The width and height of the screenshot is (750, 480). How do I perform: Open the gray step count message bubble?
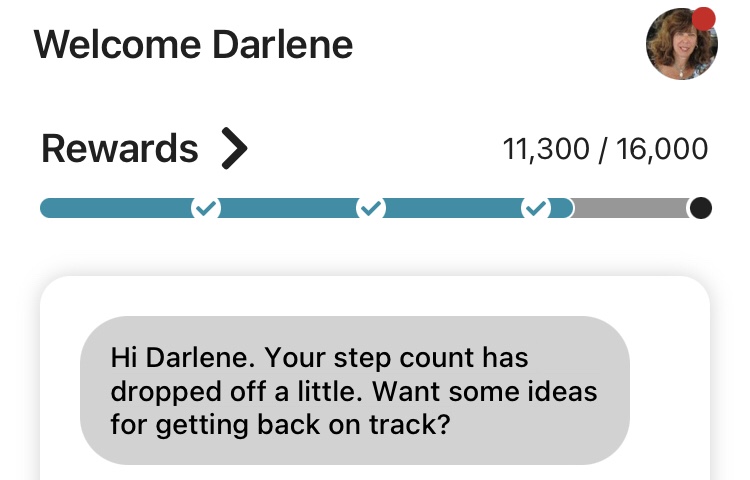coord(354,390)
